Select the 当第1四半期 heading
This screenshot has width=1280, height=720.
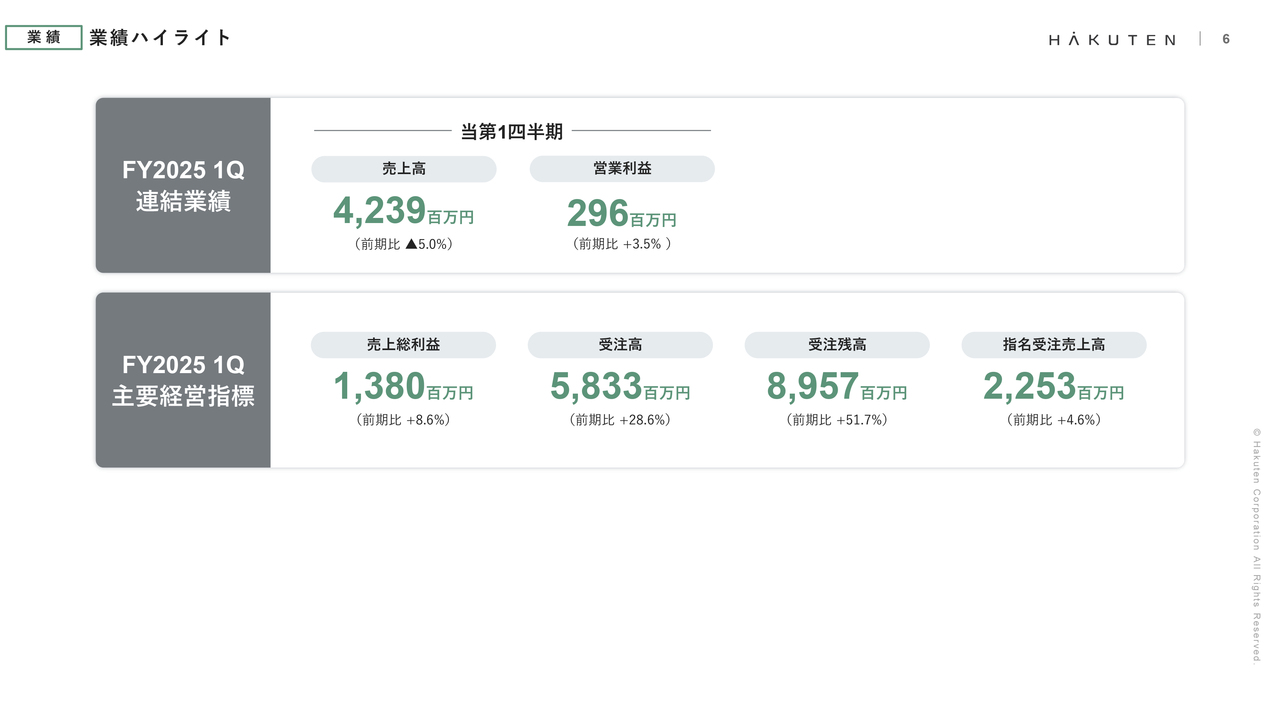pos(512,131)
